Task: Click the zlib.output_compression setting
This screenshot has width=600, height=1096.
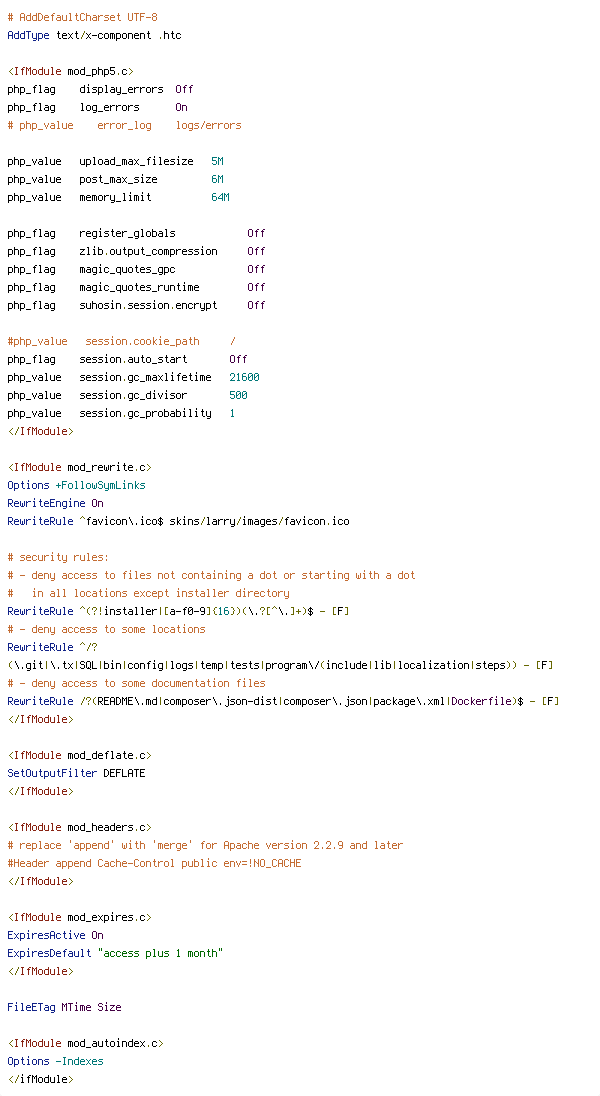Action: (148, 251)
